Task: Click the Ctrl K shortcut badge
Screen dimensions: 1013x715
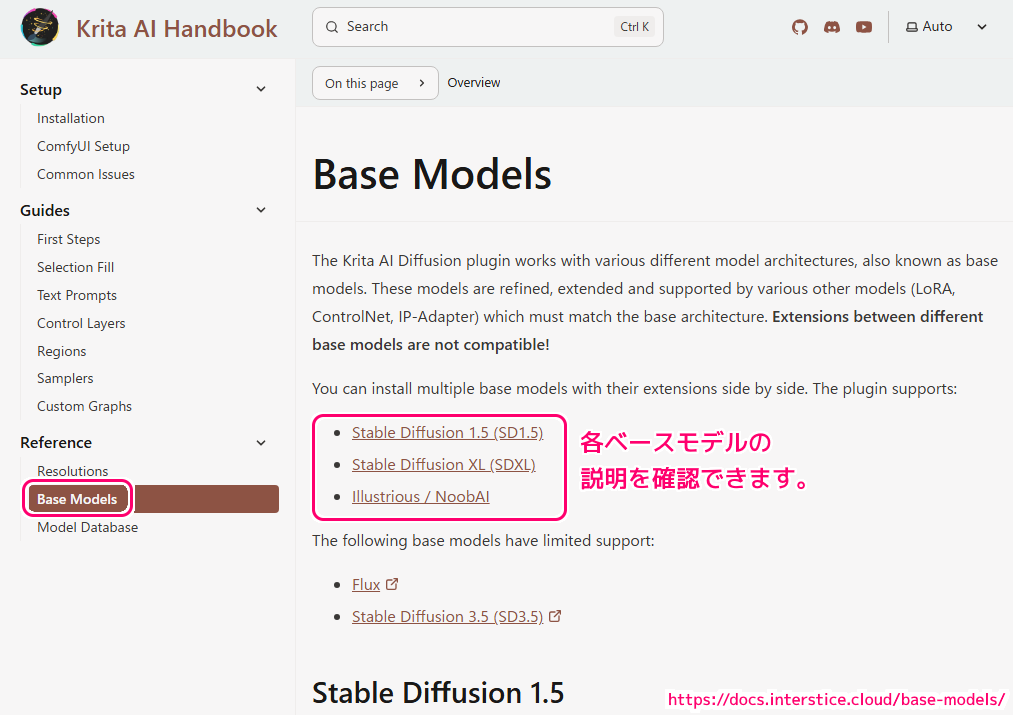Action: pyautogui.click(x=634, y=27)
